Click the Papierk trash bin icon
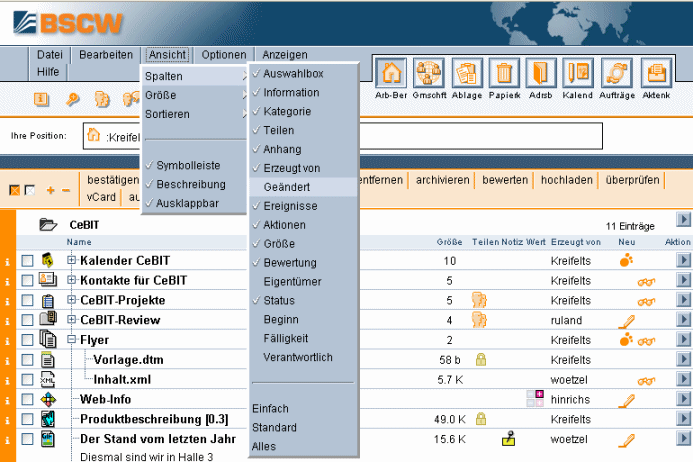 click(505, 73)
